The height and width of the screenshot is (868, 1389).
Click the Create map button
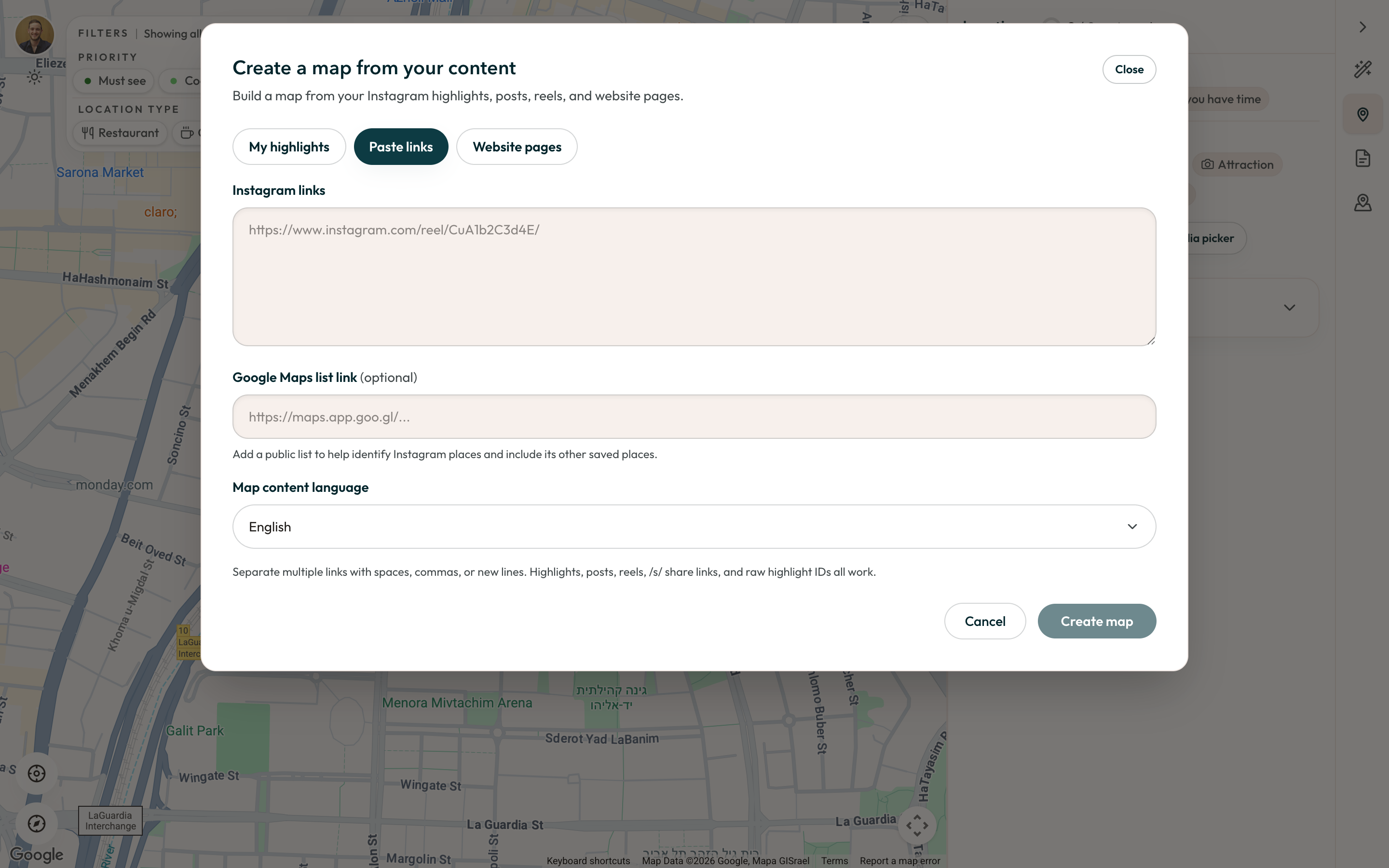click(1096, 621)
